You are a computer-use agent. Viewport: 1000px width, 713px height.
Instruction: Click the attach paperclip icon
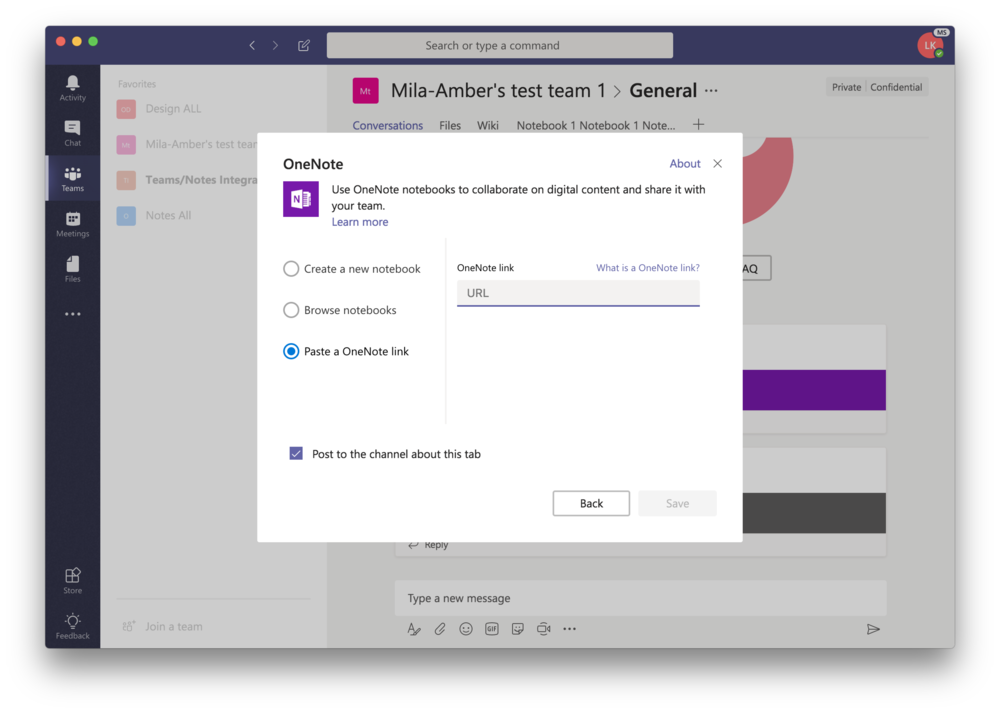(440, 629)
